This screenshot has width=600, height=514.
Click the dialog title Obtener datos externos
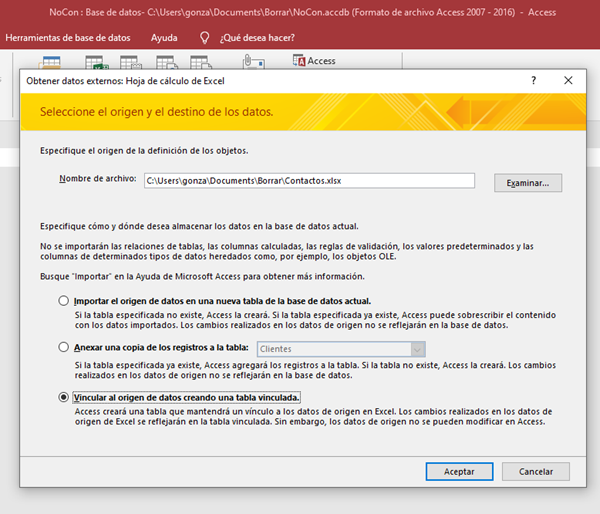coord(125,81)
